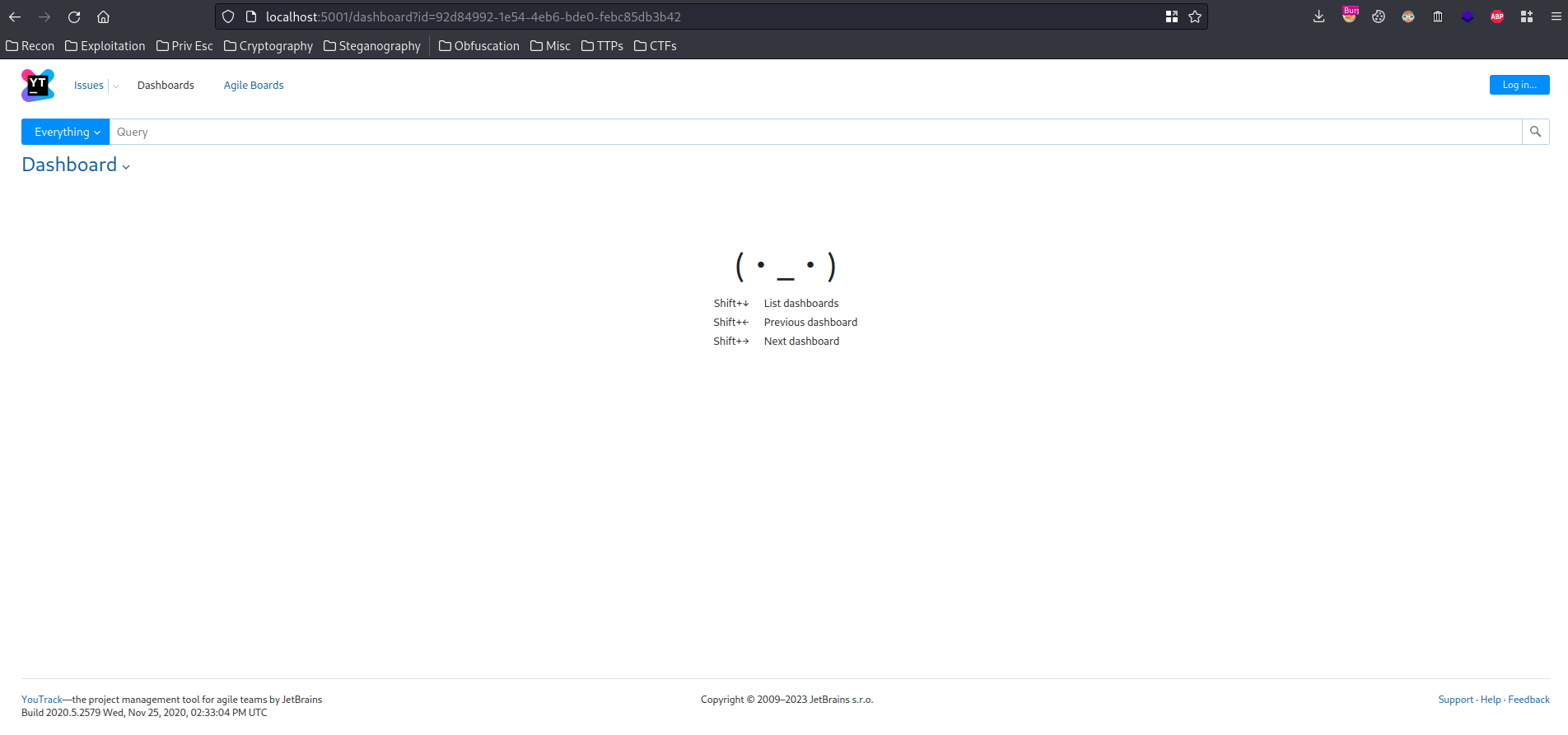Click the cookie extension icon
The height and width of the screenshot is (735, 1568).
click(1379, 16)
